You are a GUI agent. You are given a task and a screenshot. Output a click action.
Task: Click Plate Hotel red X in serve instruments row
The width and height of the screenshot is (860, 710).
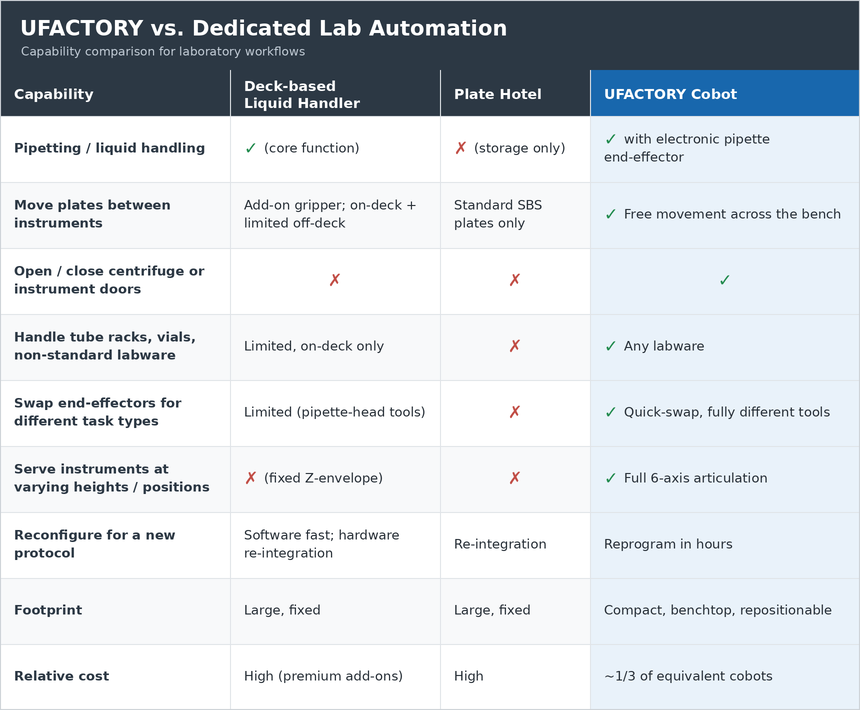pyautogui.click(x=514, y=478)
